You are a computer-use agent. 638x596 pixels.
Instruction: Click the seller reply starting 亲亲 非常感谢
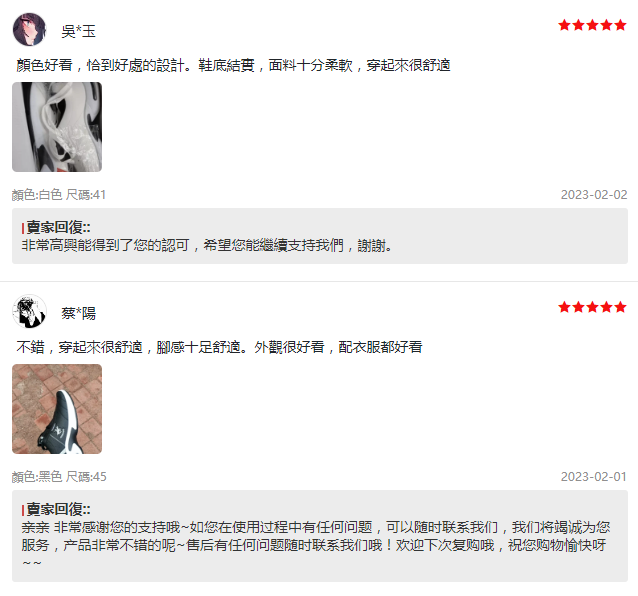[x=316, y=545]
